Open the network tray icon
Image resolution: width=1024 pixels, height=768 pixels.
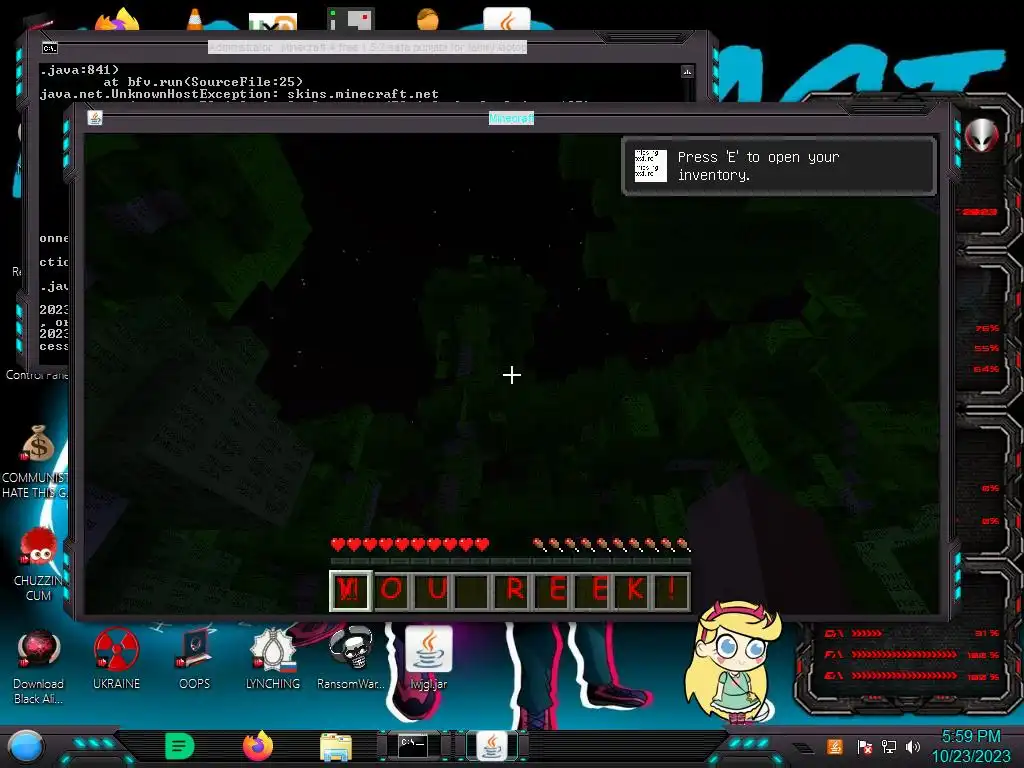[x=889, y=746]
